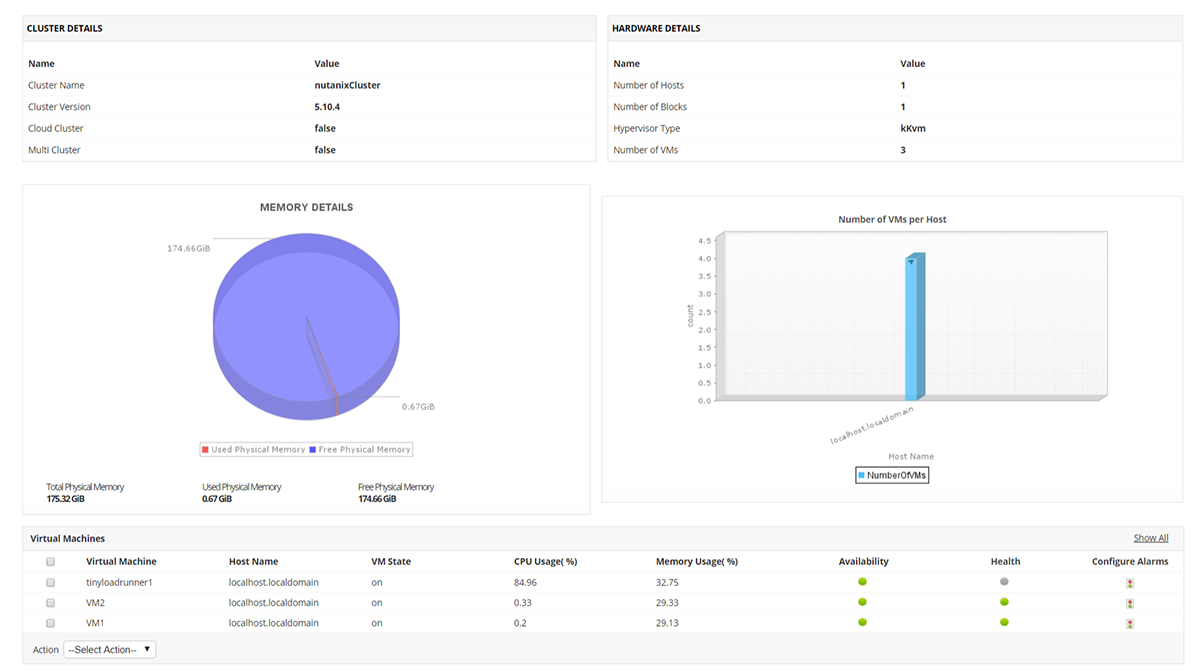1200x671 pixels.
Task: Open alarm configuration for tinyloadrunner1
Action: pyautogui.click(x=1129, y=582)
